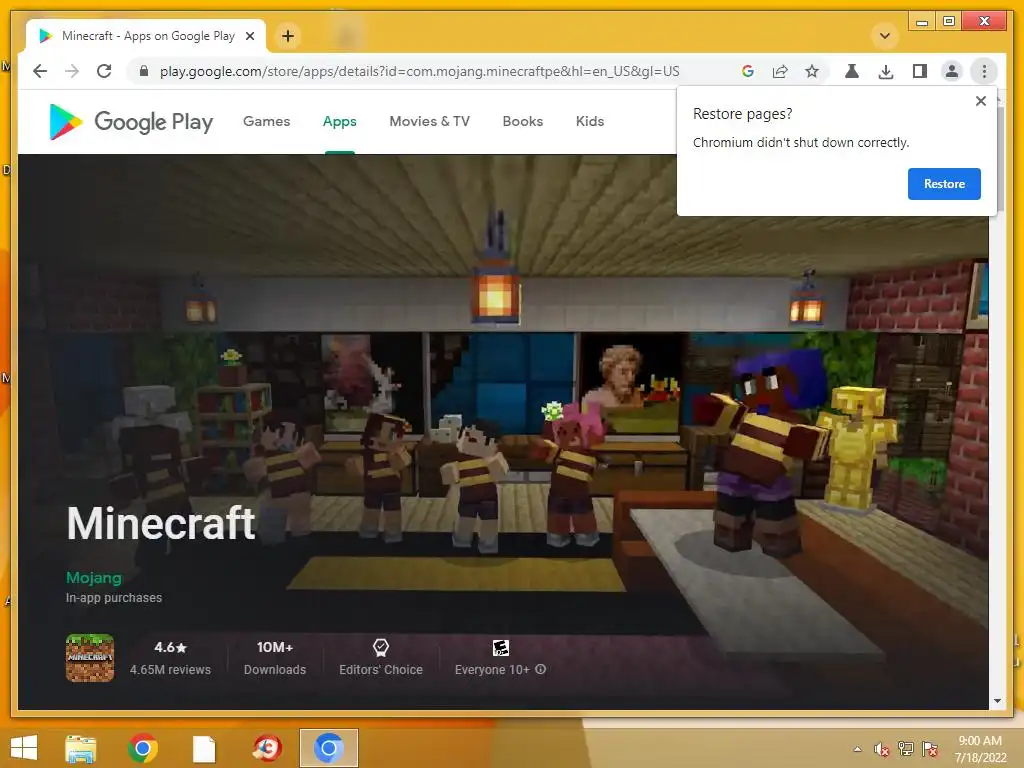
Task: Open Chrome Labs flask icon
Action: click(x=852, y=71)
